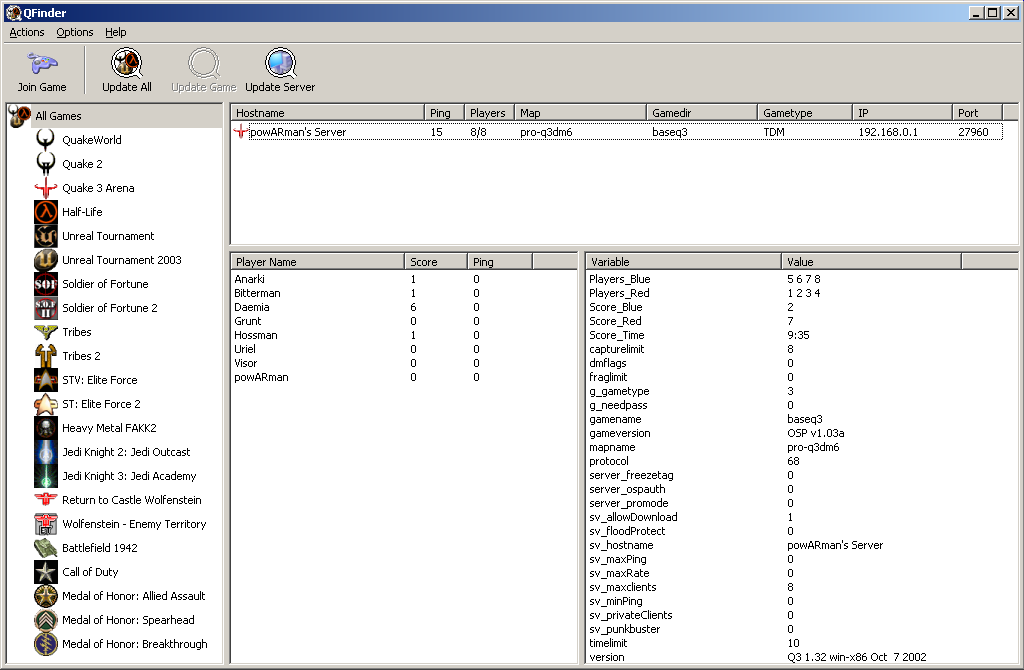Image resolution: width=1024 pixels, height=670 pixels.
Task: Open the Options menu
Action: [74, 32]
